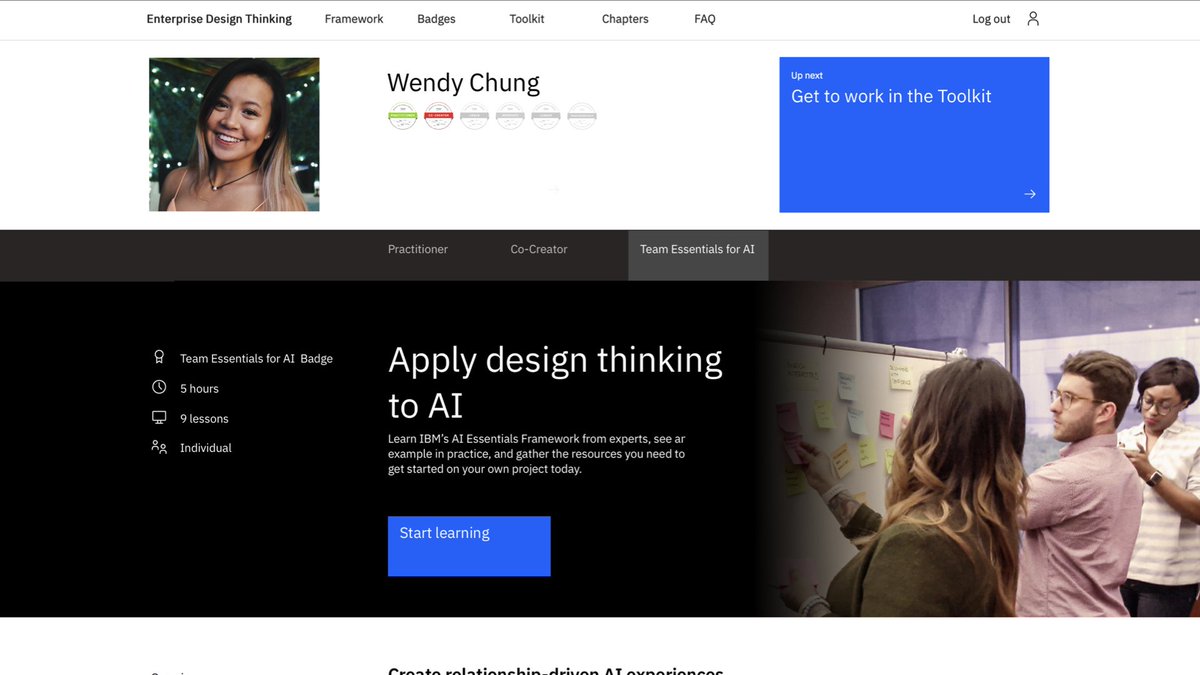Open the Framework menu item
The height and width of the screenshot is (675, 1200).
354,19
